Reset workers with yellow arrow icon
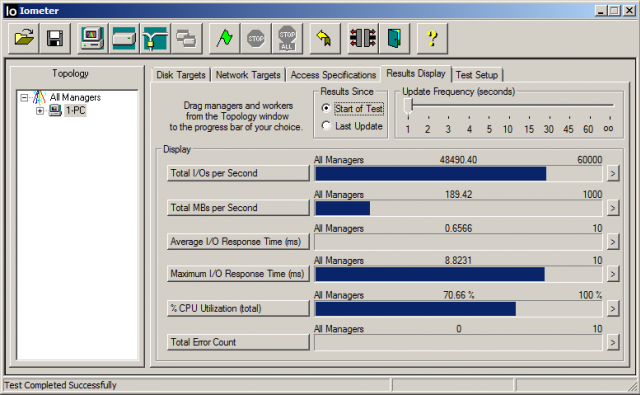Viewport: 640px width, 395px height. click(325, 38)
